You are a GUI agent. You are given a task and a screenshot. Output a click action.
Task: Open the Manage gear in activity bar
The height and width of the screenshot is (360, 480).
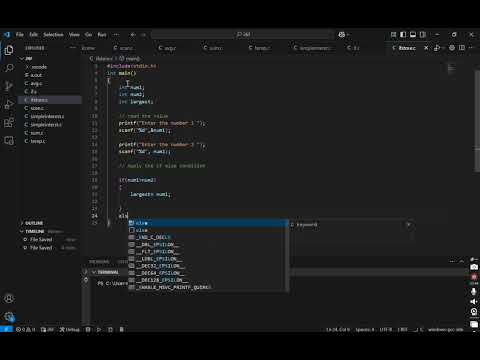tap(9, 317)
